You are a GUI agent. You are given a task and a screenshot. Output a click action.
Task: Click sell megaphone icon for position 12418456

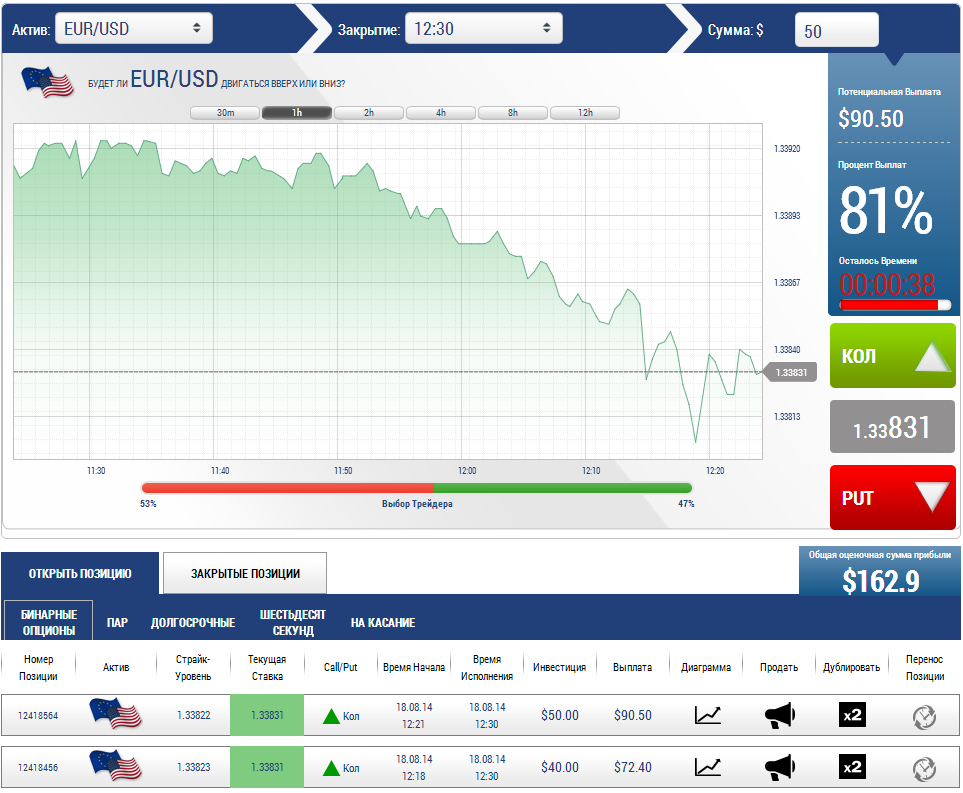coord(779,767)
